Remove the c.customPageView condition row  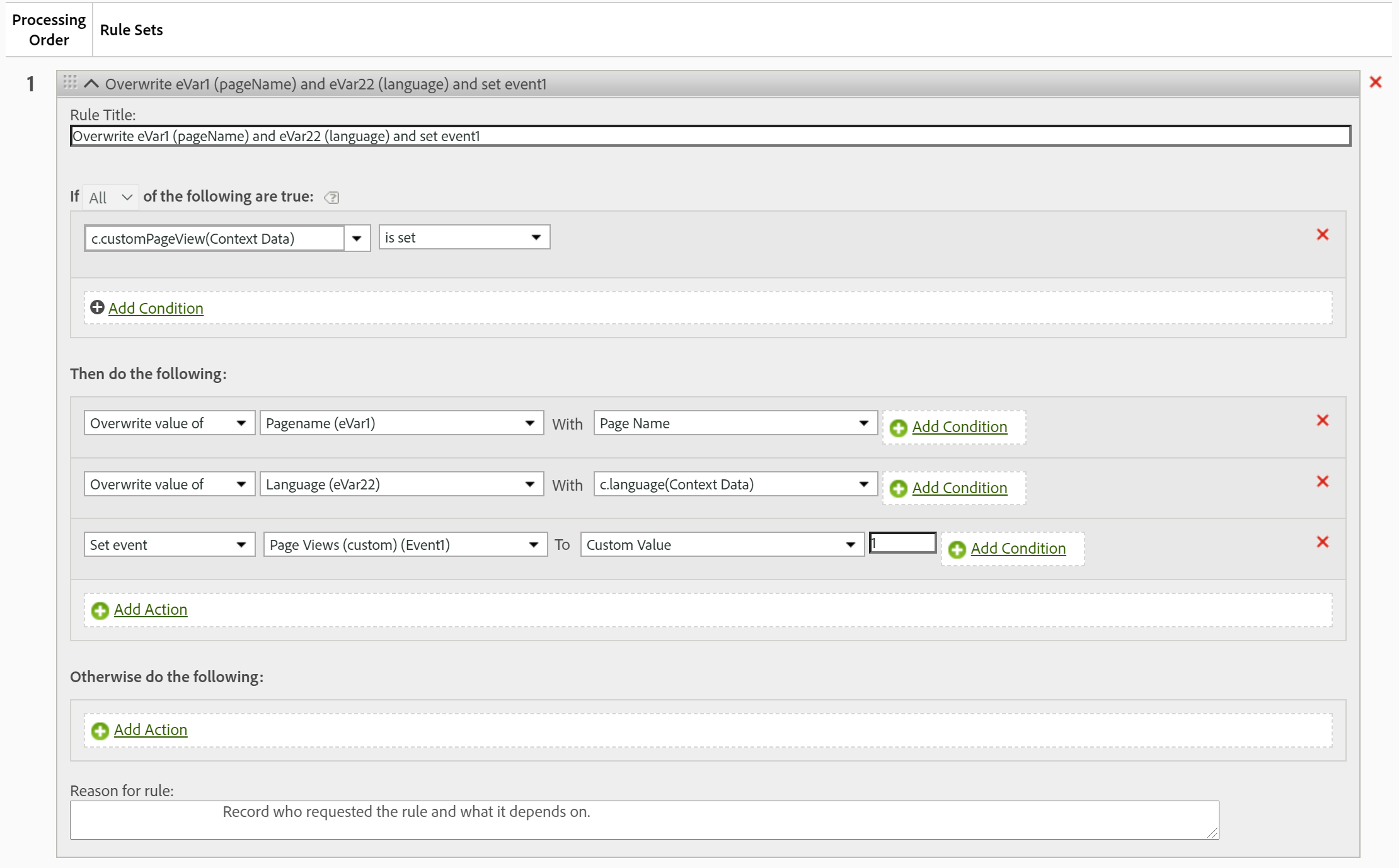click(1322, 235)
